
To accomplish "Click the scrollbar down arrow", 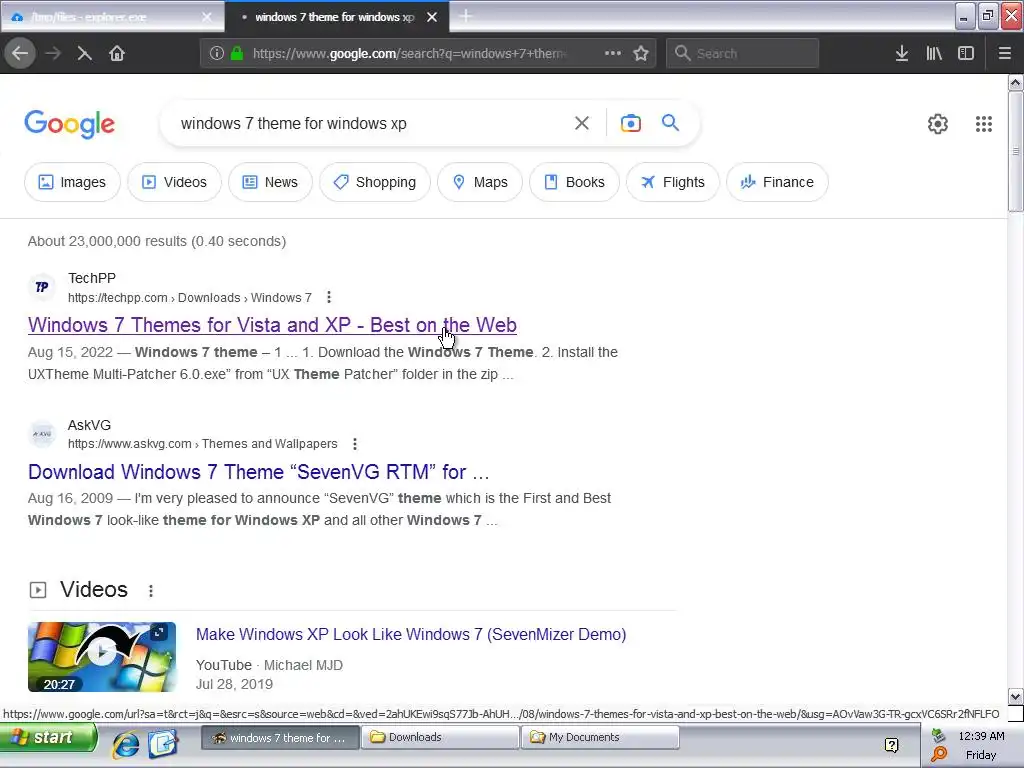I will 1015,696.
